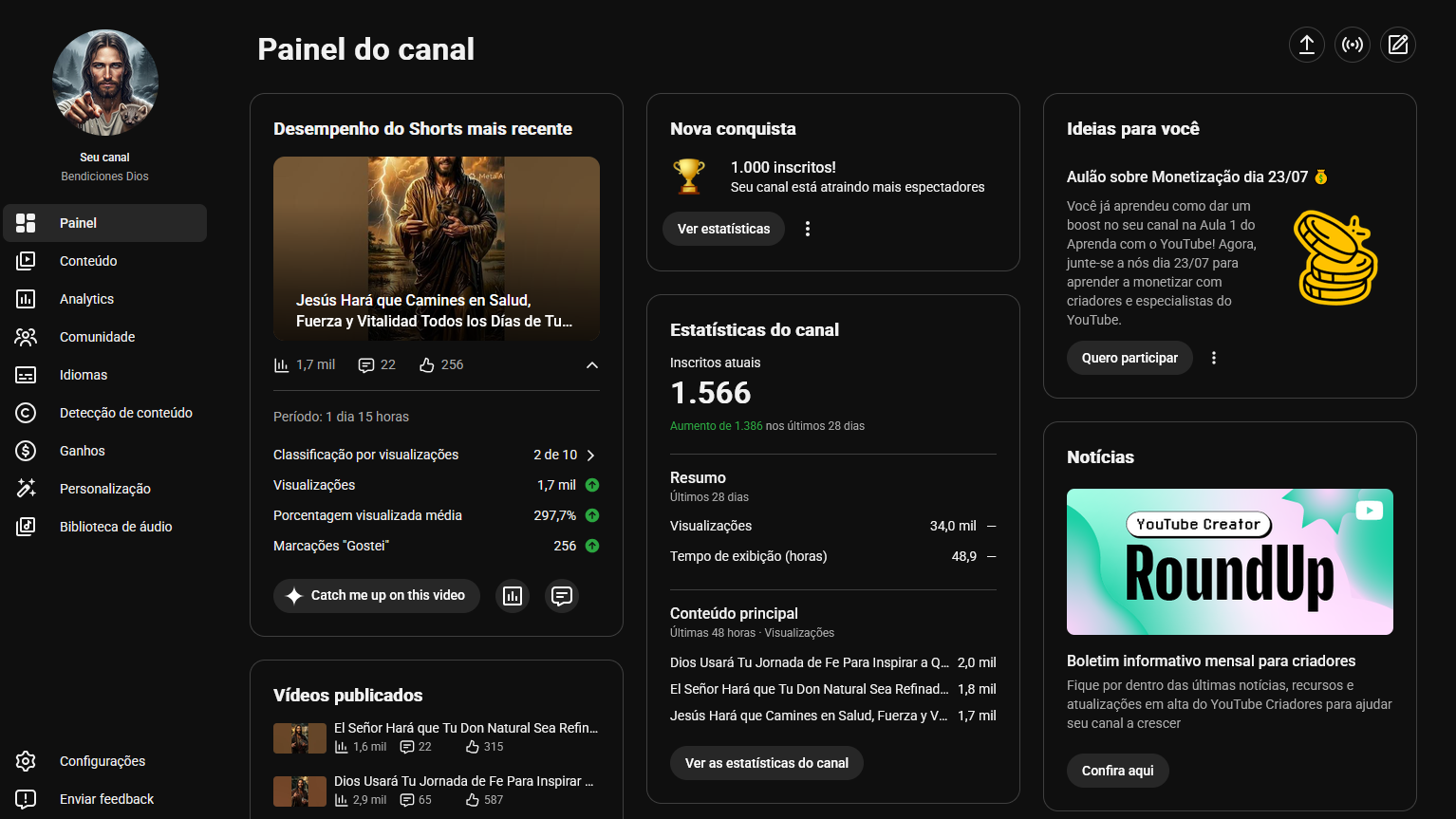1456x819 pixels.
Task: Click the Shorts comments count icon
Action: pyautogui.click(x=366, y=365)
